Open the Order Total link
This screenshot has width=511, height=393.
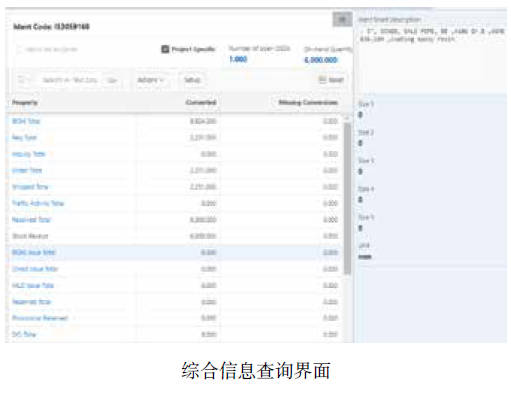(27, 170)
